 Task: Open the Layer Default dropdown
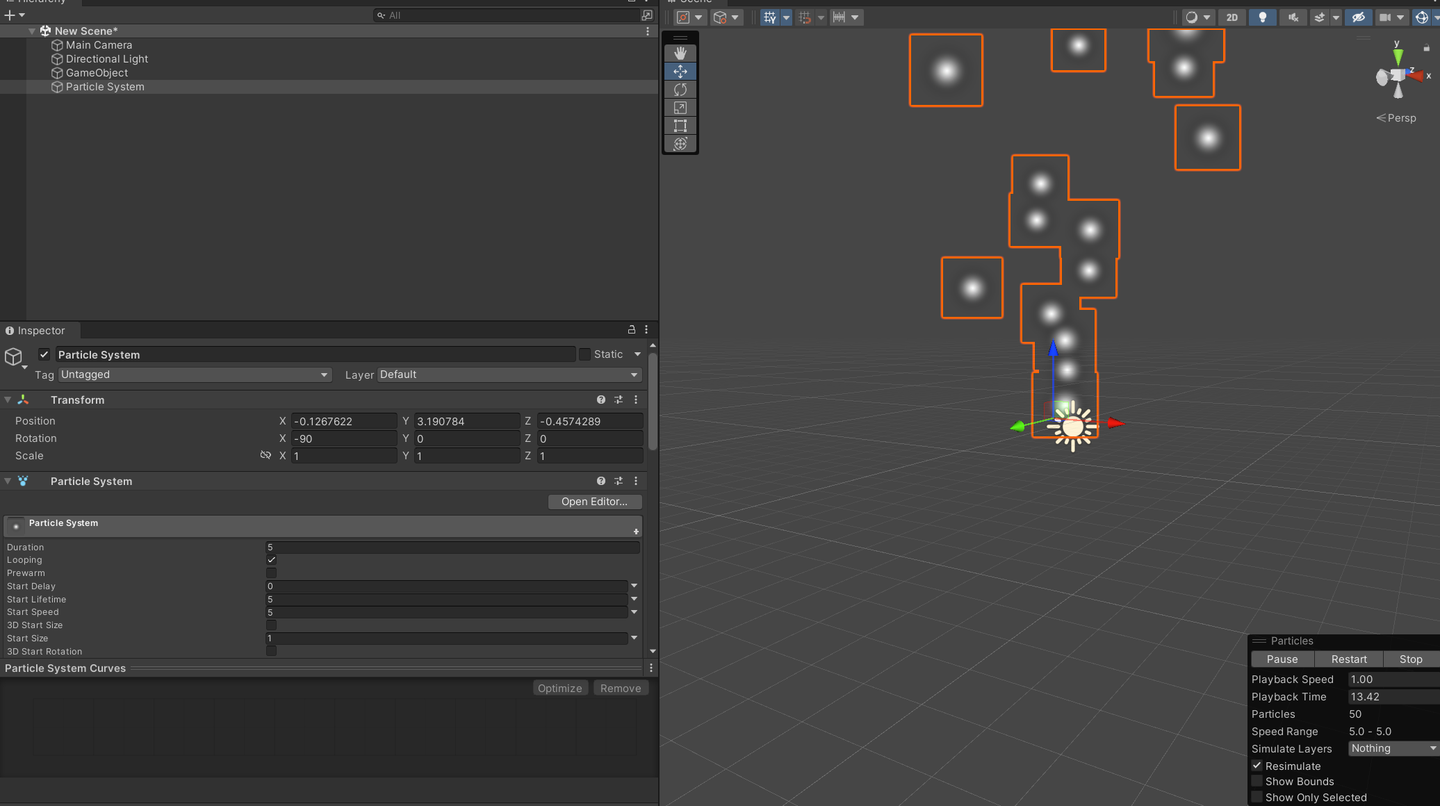(x=506, y=374)
